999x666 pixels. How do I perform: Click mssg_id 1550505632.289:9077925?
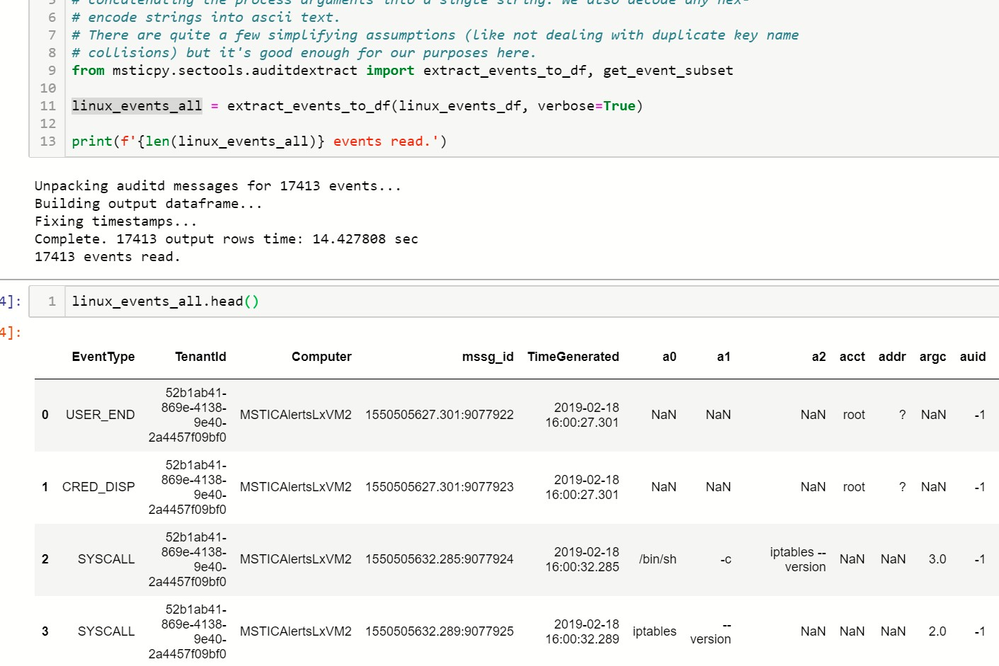click(x=439, y=632)
